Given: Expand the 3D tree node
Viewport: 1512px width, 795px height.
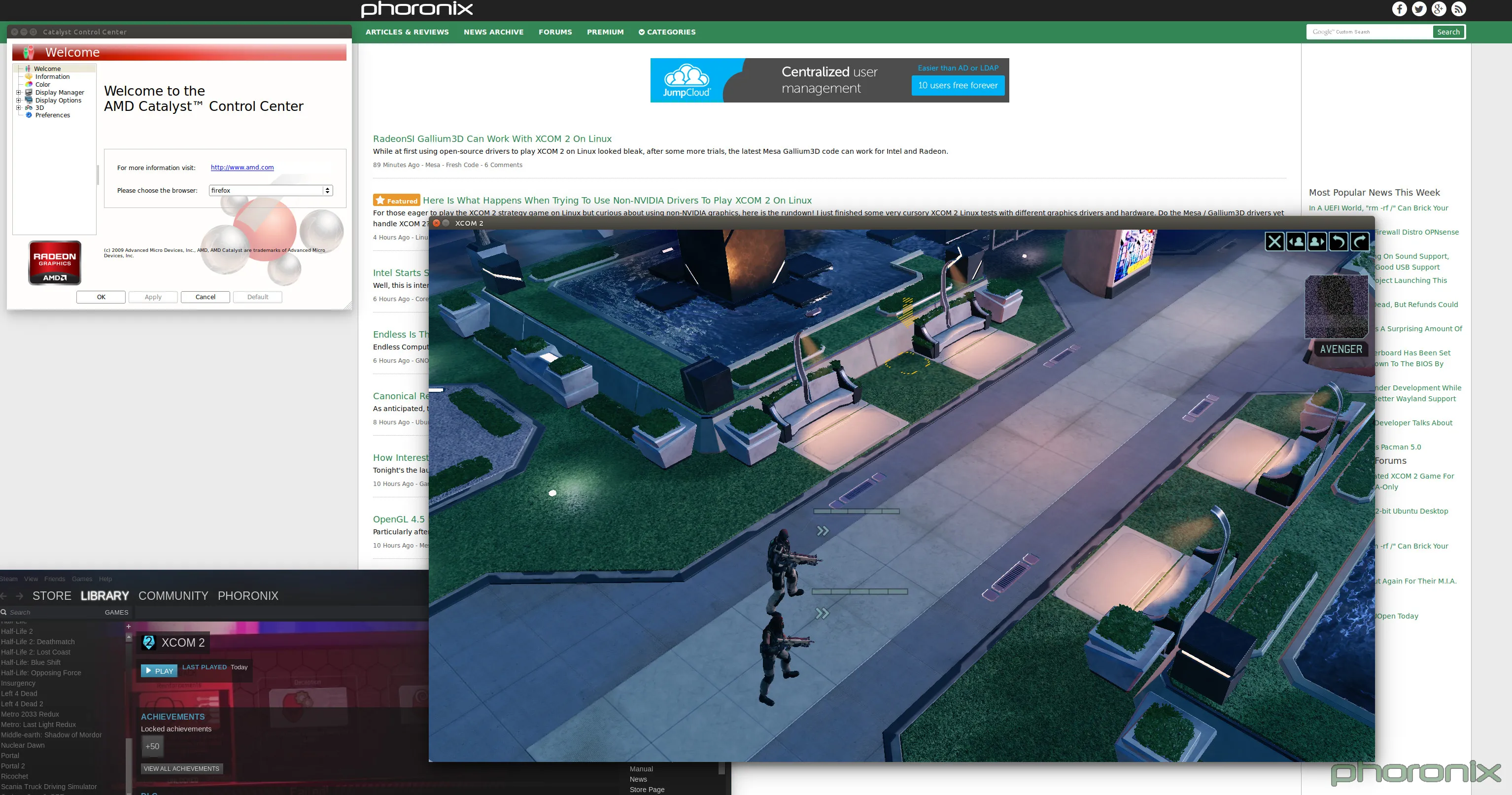Looking at the screenshot, I should click(18, 107).
